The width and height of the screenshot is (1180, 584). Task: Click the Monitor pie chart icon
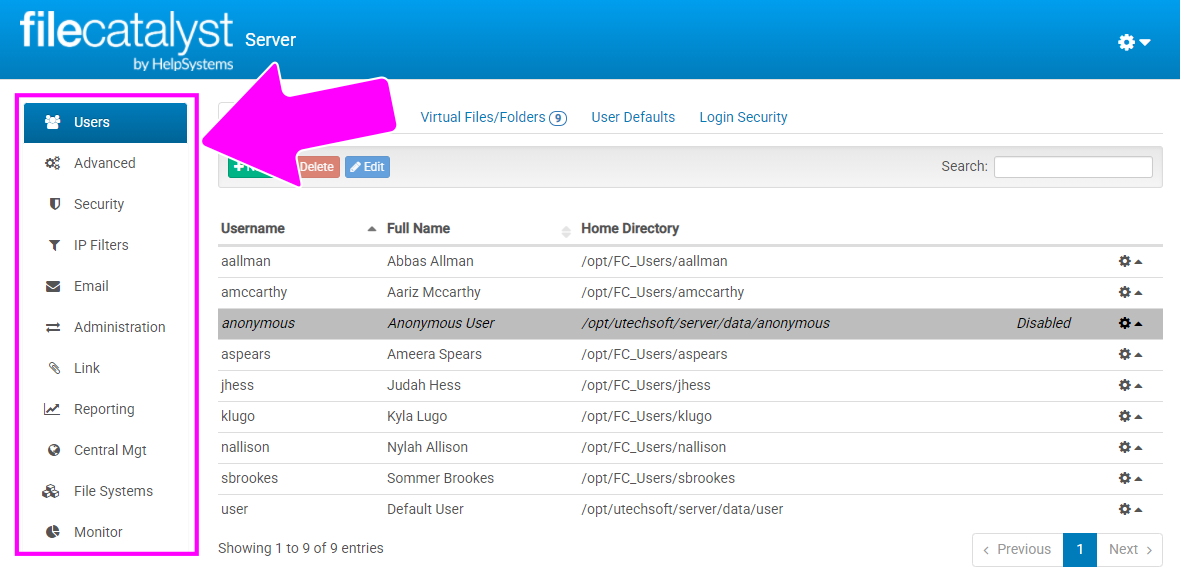[x=53, y=532]
